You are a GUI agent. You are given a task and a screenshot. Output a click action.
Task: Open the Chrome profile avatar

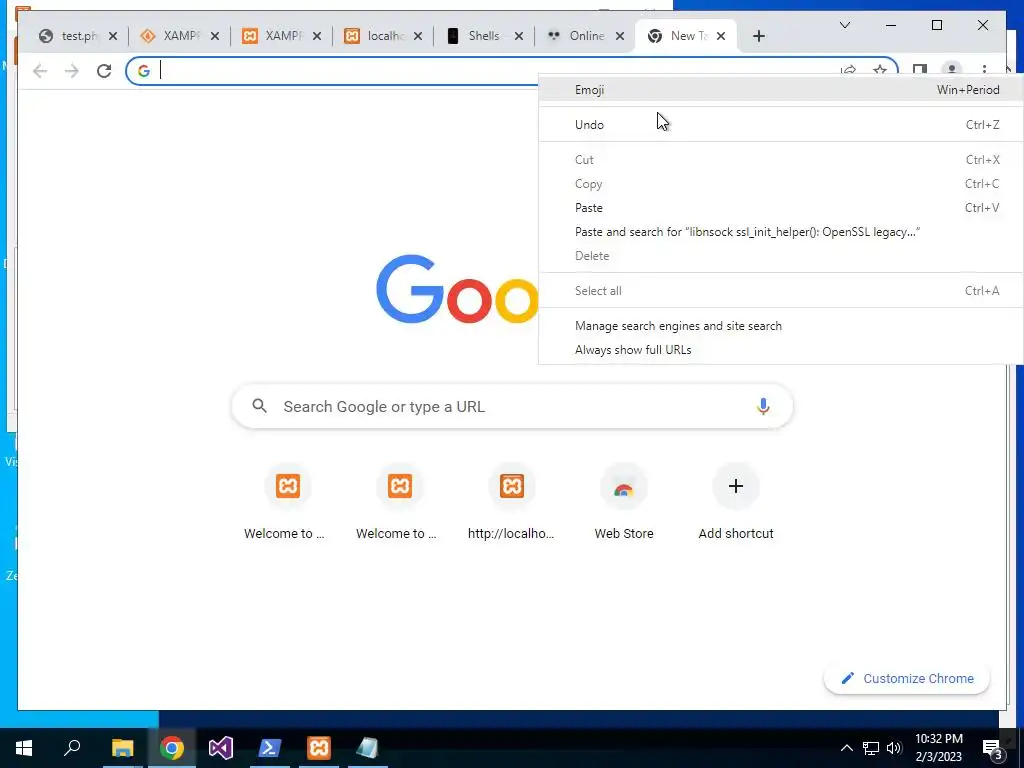952,69
